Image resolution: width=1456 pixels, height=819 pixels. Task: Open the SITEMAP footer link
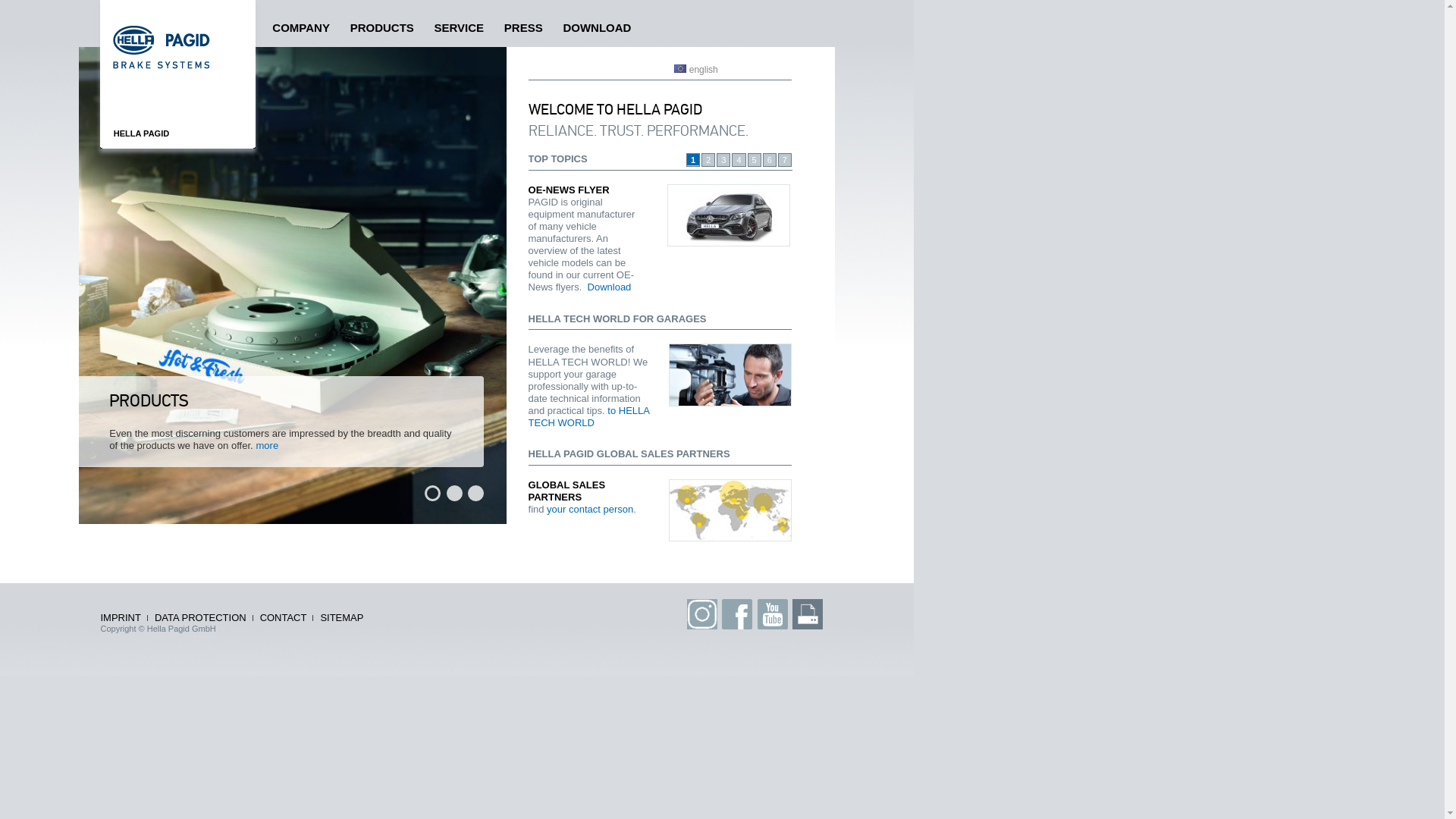pyautogui.click(x=342, y=618)
